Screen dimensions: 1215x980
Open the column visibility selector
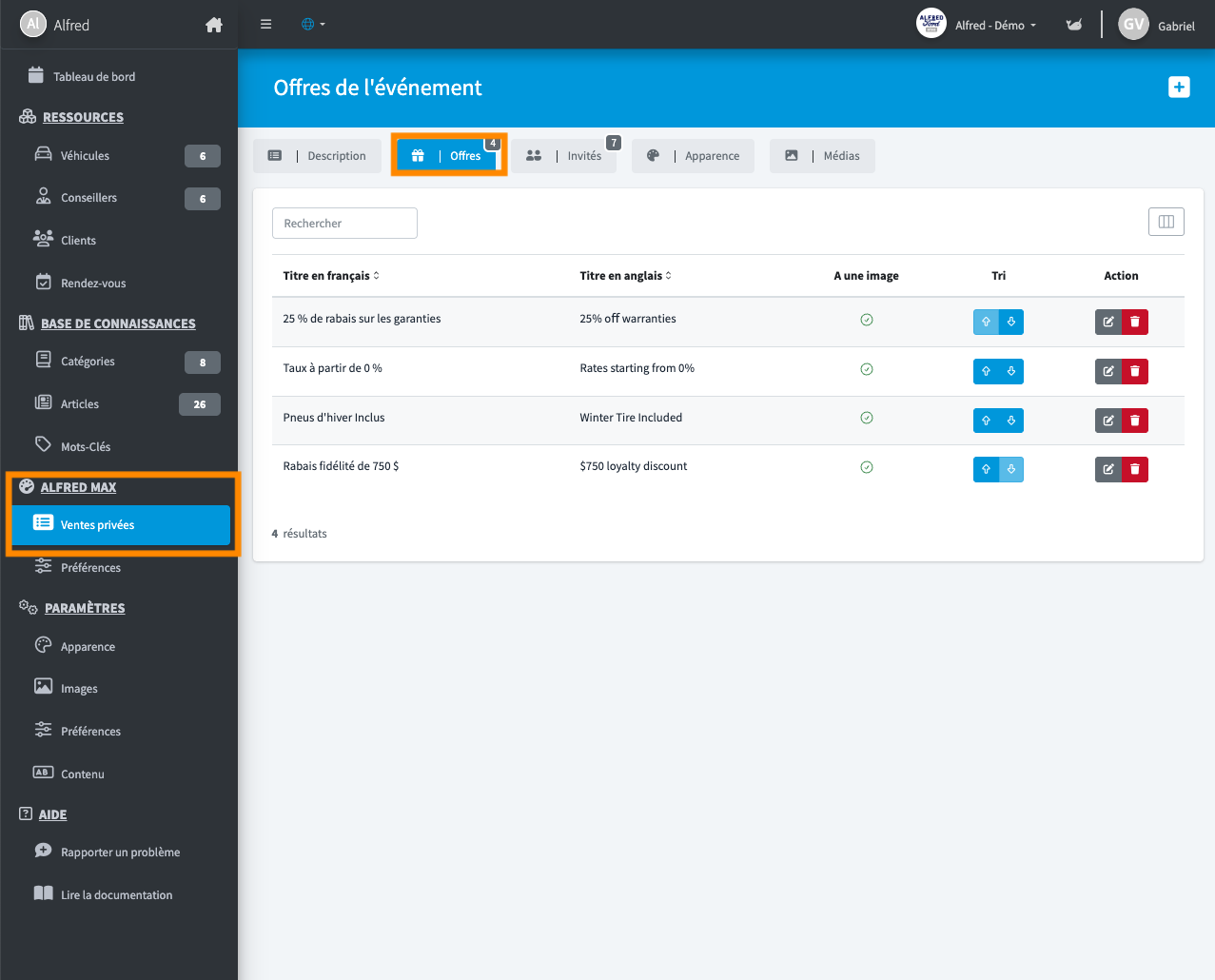pos(1166,222)
